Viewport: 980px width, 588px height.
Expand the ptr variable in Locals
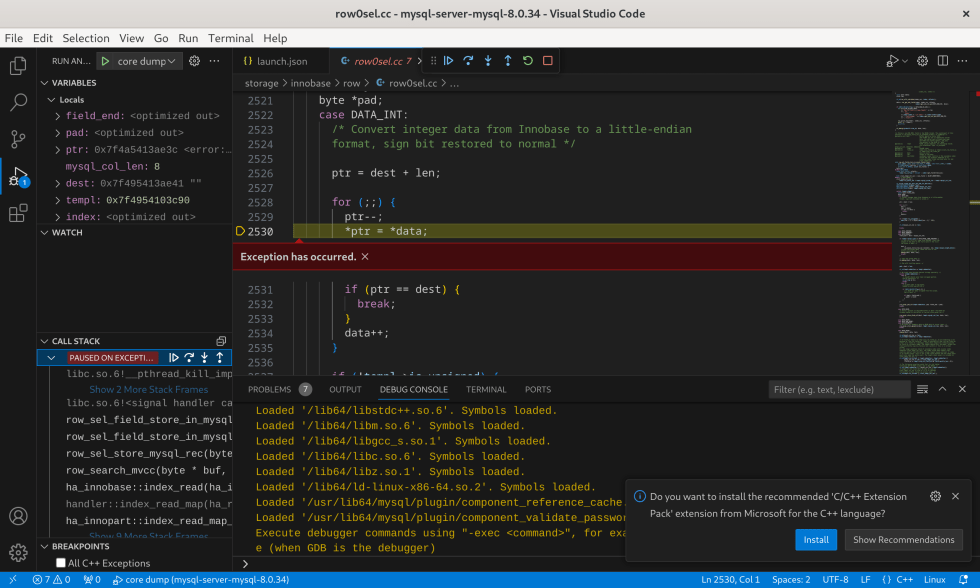click(x=58, y=150)
